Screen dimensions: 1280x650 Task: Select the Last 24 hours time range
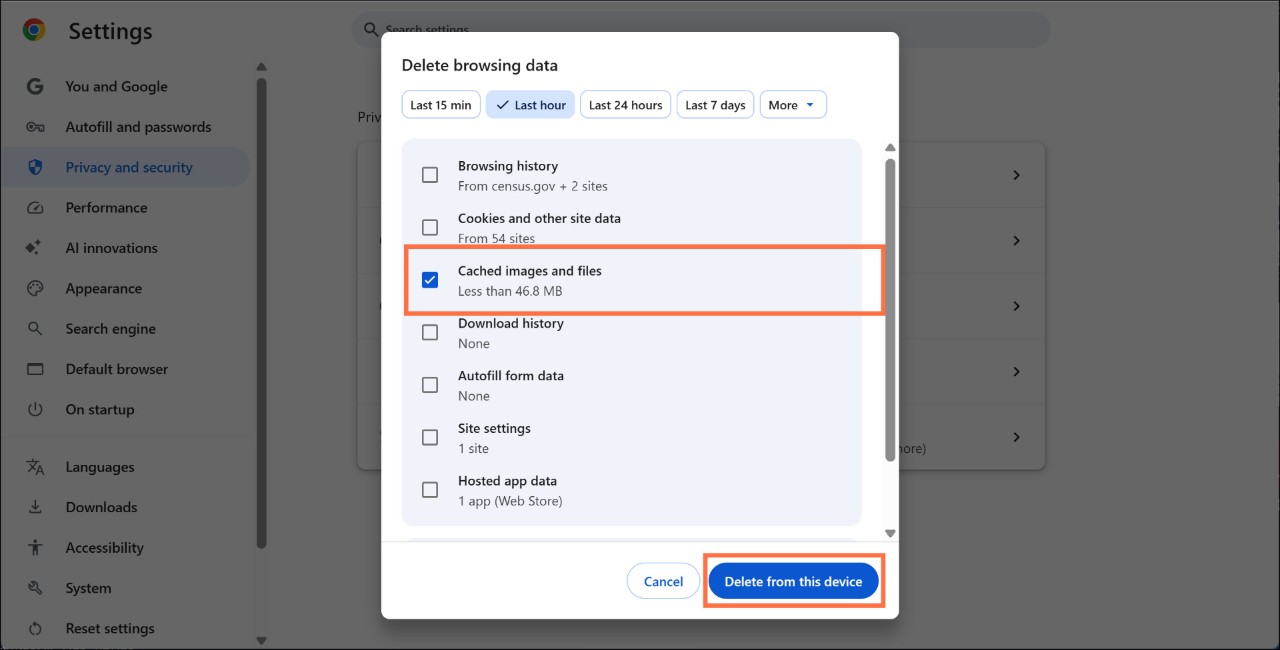[x=625, y=104]
